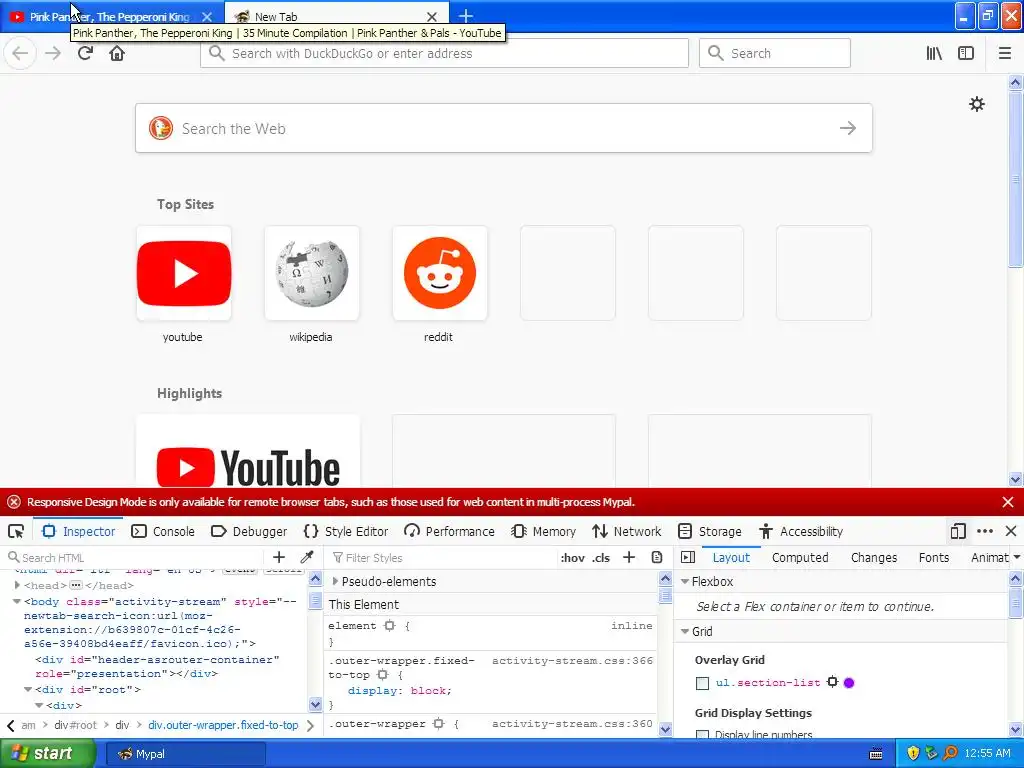Collapse the Flexbox section
1024x768 pixels.
[685, 581]
